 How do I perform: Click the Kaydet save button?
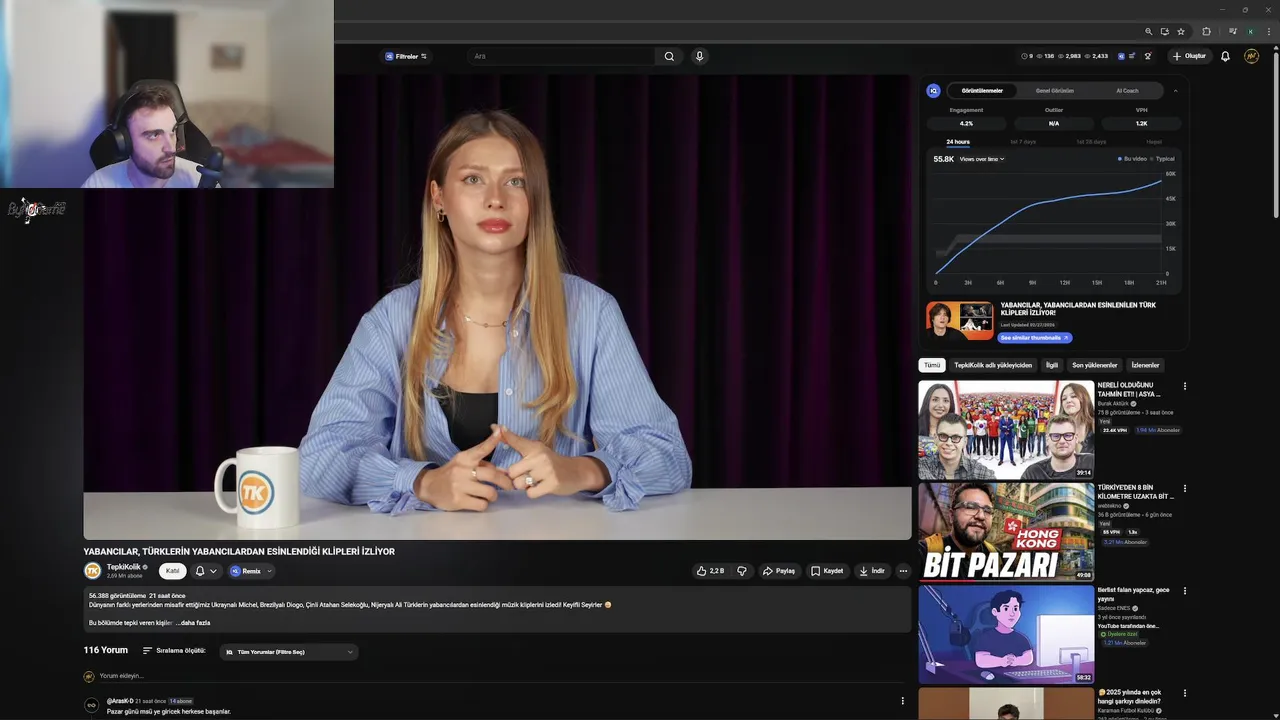(827, 571)
